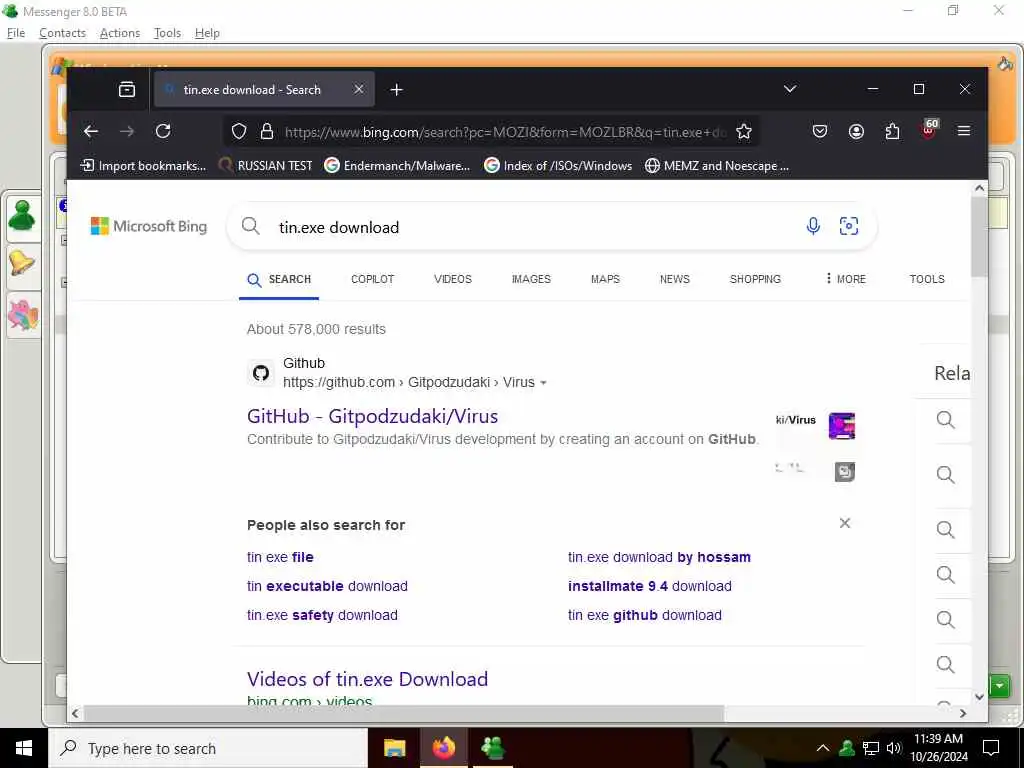Screen dimensions: 1024x768
Task: Open Messenger File menu
Action: (16, 33)
